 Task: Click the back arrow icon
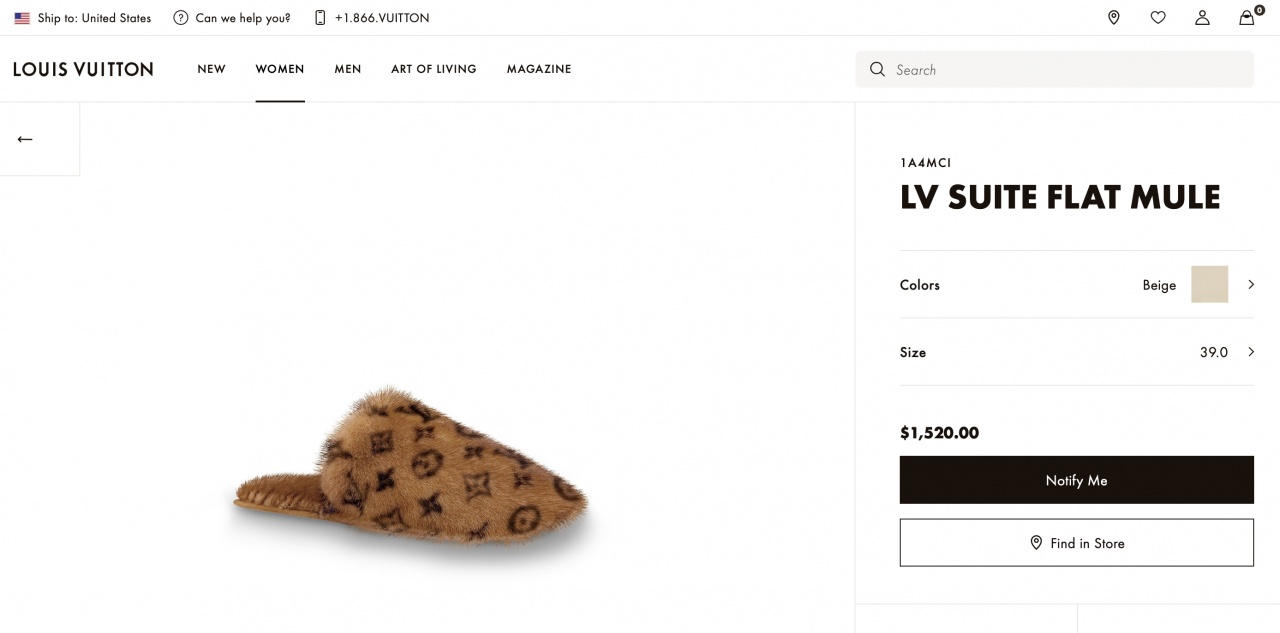[25, 139]
